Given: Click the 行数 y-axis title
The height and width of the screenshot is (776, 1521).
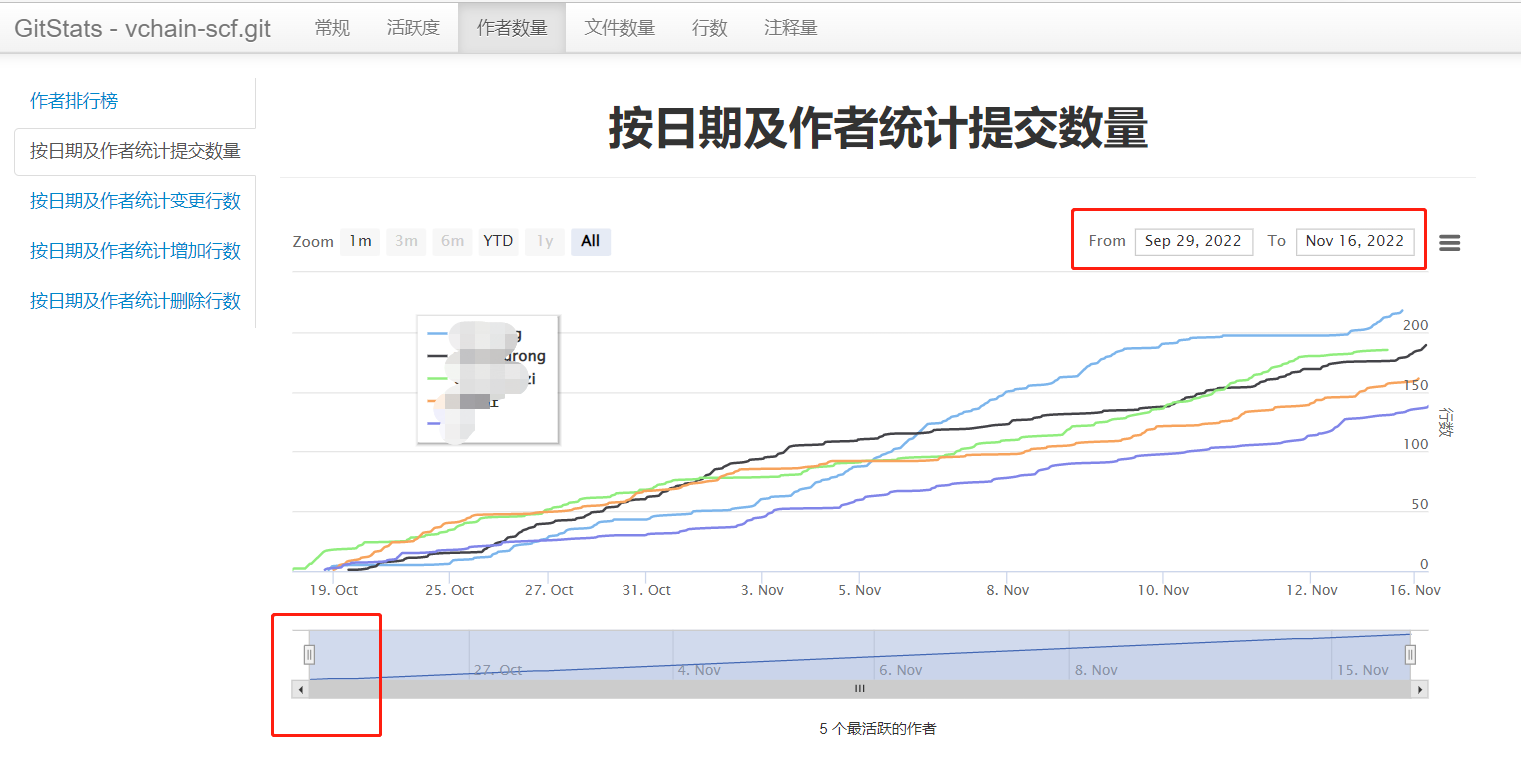Looking at the screenshot, I should pyautogui.click(x=1445, y=421).
